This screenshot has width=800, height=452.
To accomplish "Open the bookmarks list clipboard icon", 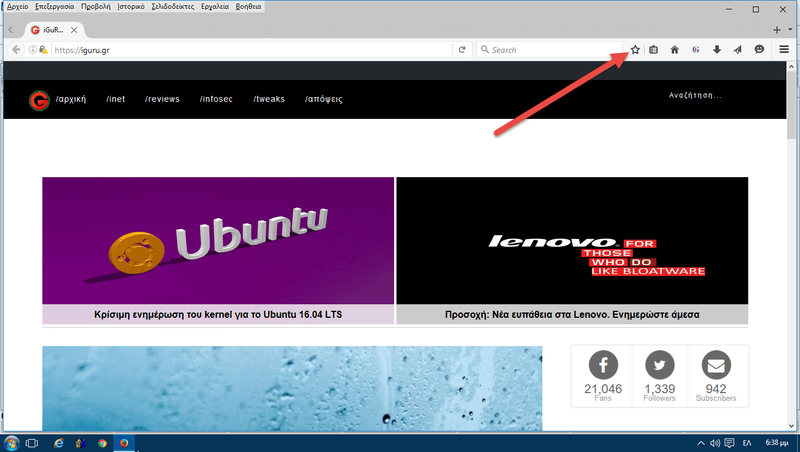I will (x=653, y=49).
